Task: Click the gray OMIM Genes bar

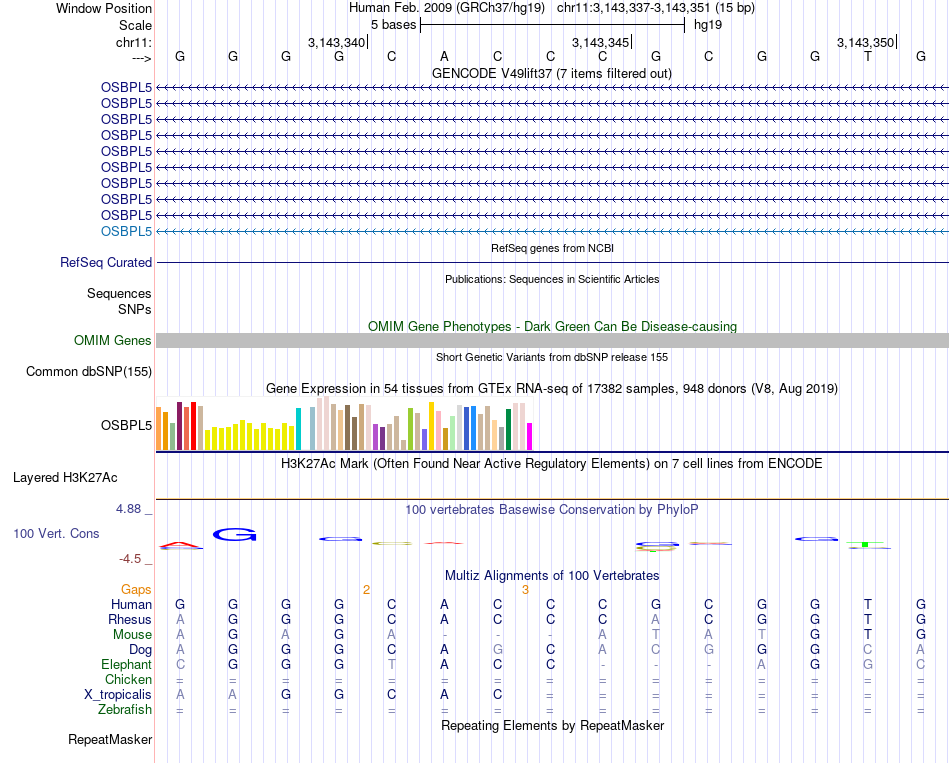Action: pos(552,340)
